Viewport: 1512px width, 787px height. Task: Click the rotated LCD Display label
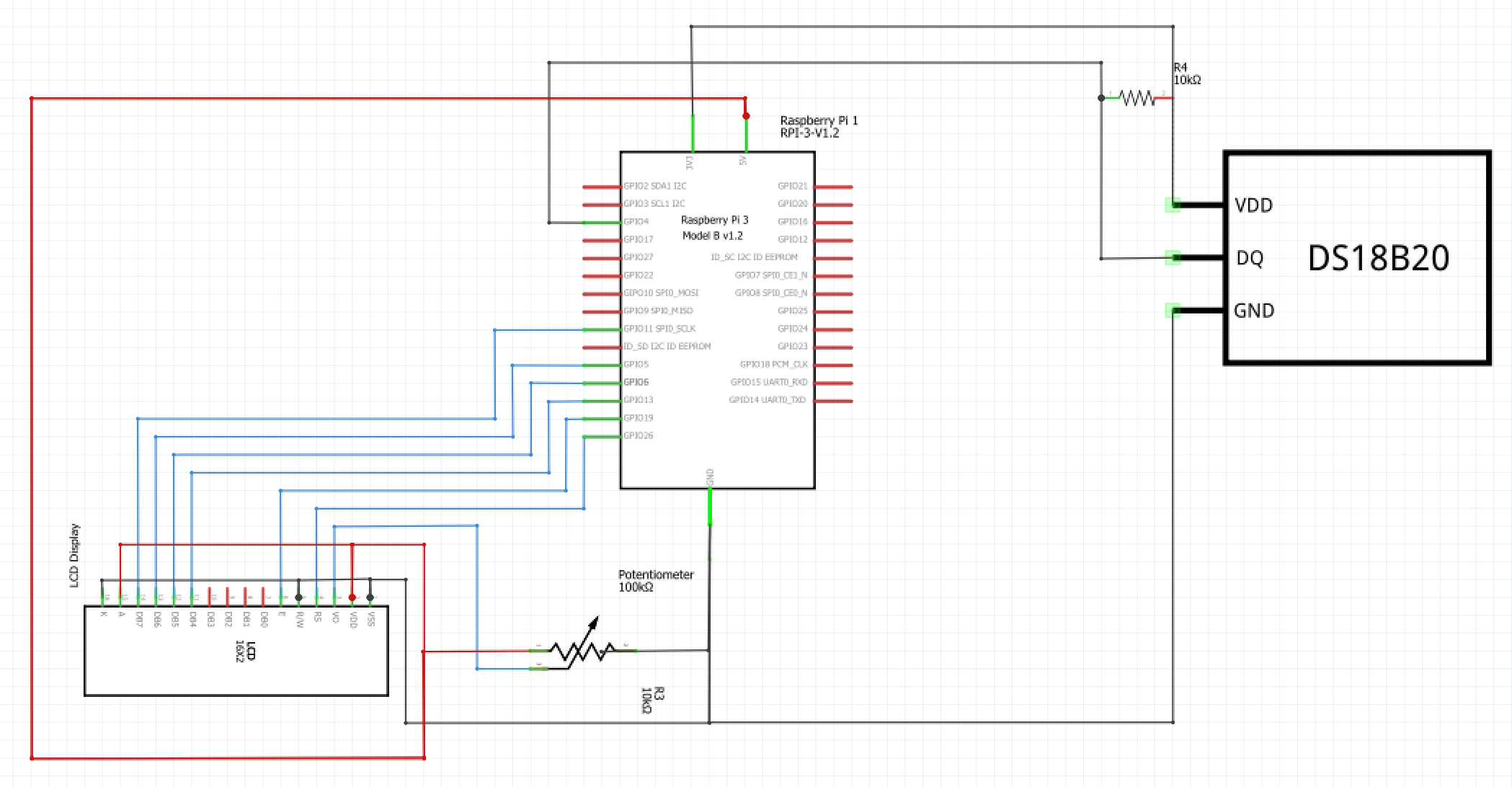[x=74, y=556]
